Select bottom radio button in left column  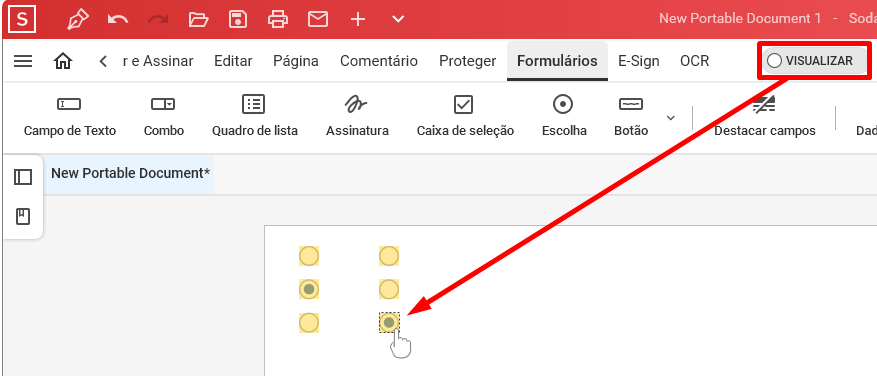coord(309,323)
